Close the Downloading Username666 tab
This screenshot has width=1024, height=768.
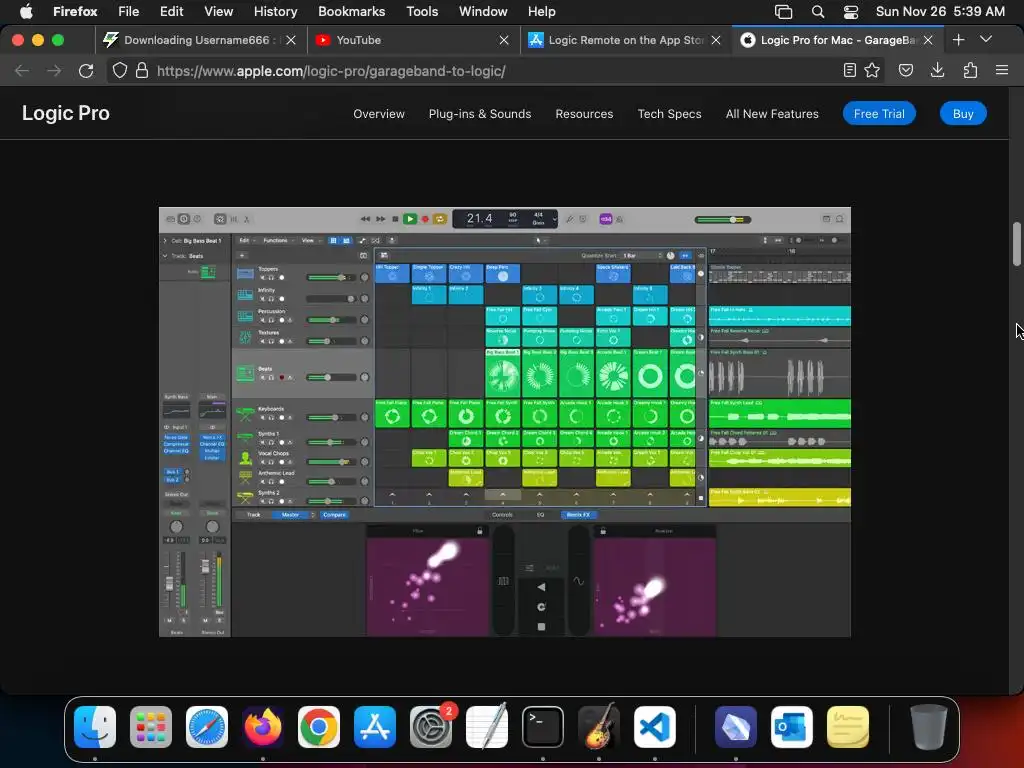291,40
